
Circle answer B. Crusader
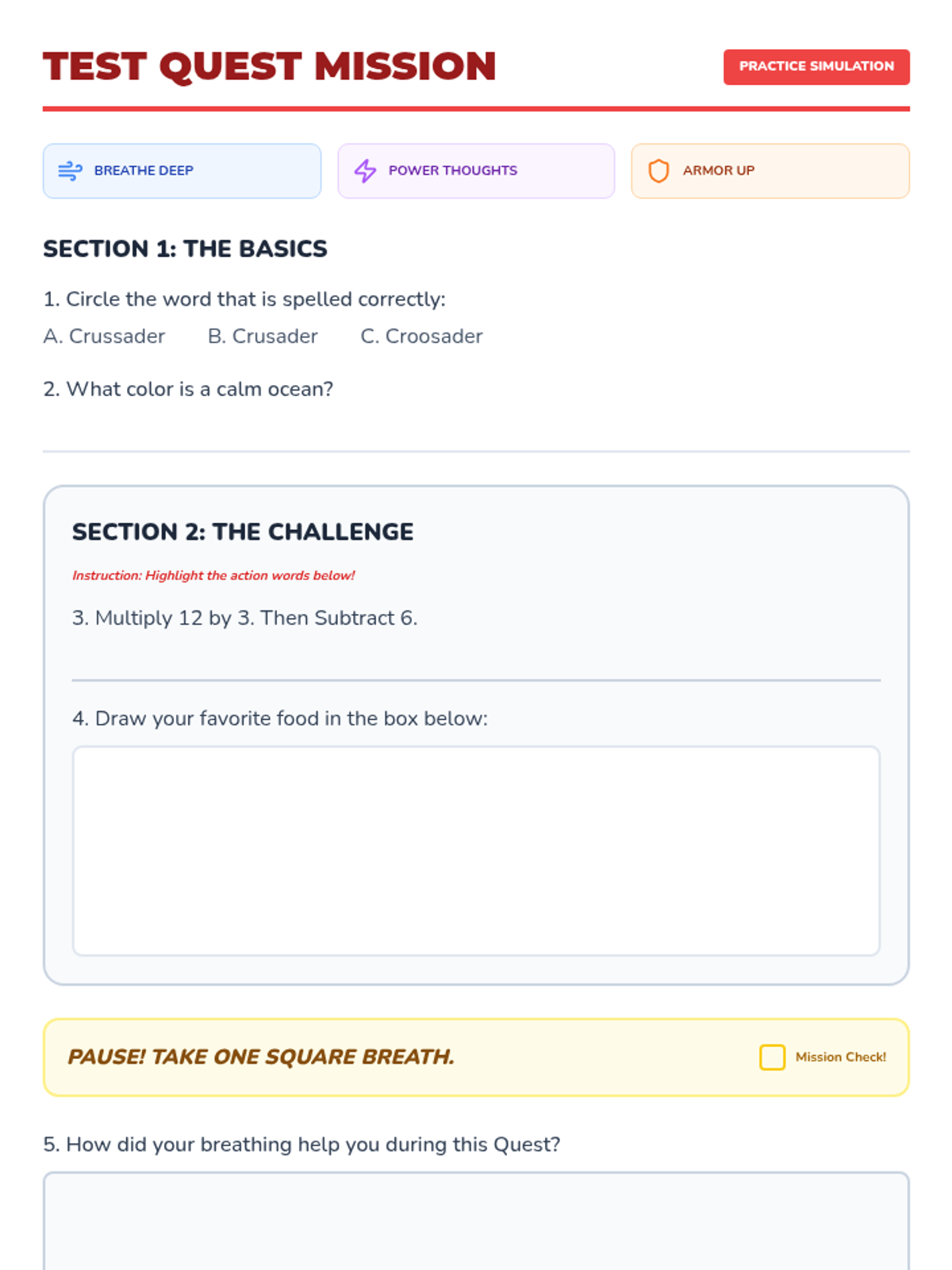point(263,337)
